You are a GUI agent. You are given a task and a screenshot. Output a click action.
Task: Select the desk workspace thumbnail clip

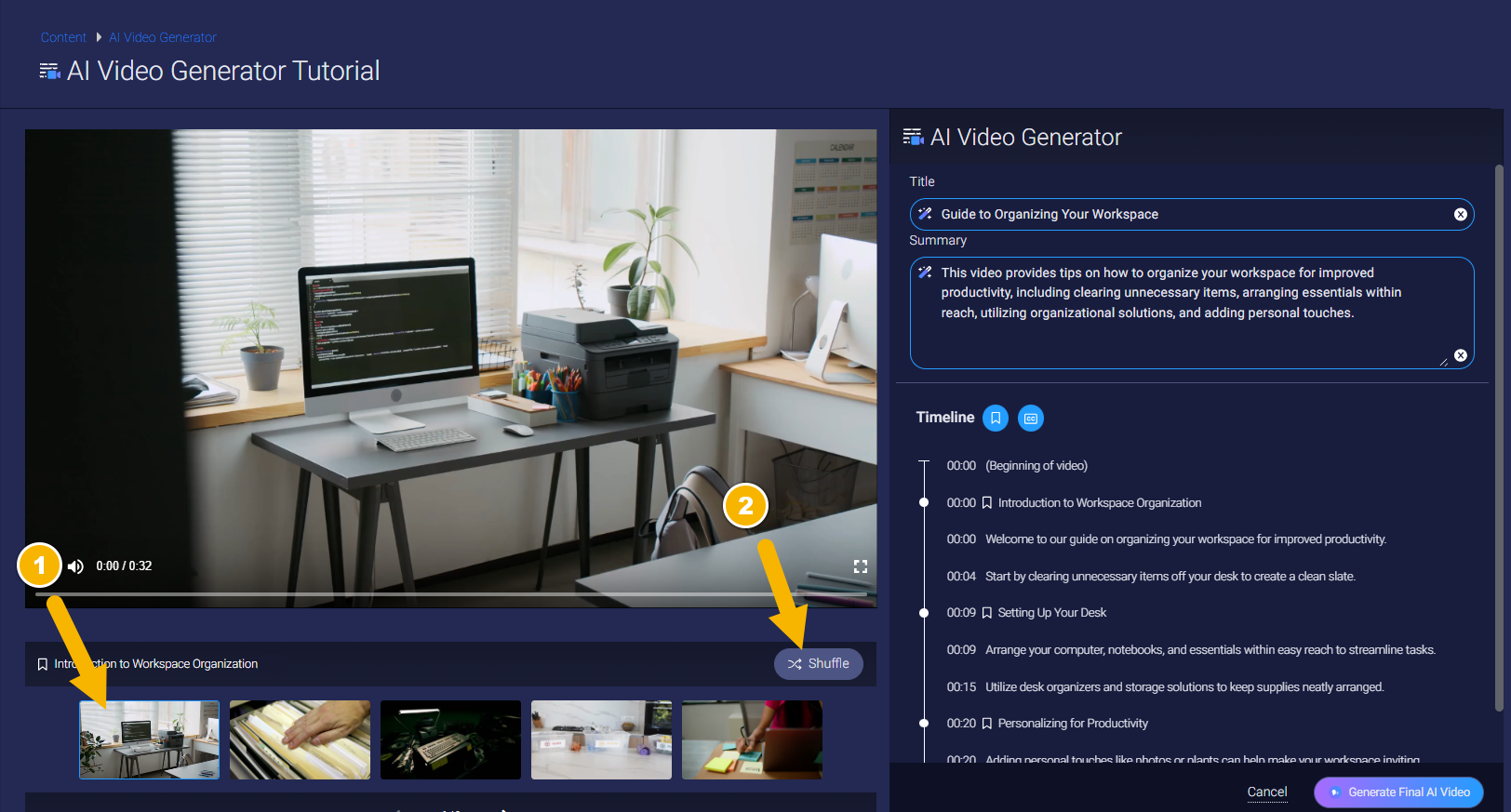click(150, 739)
